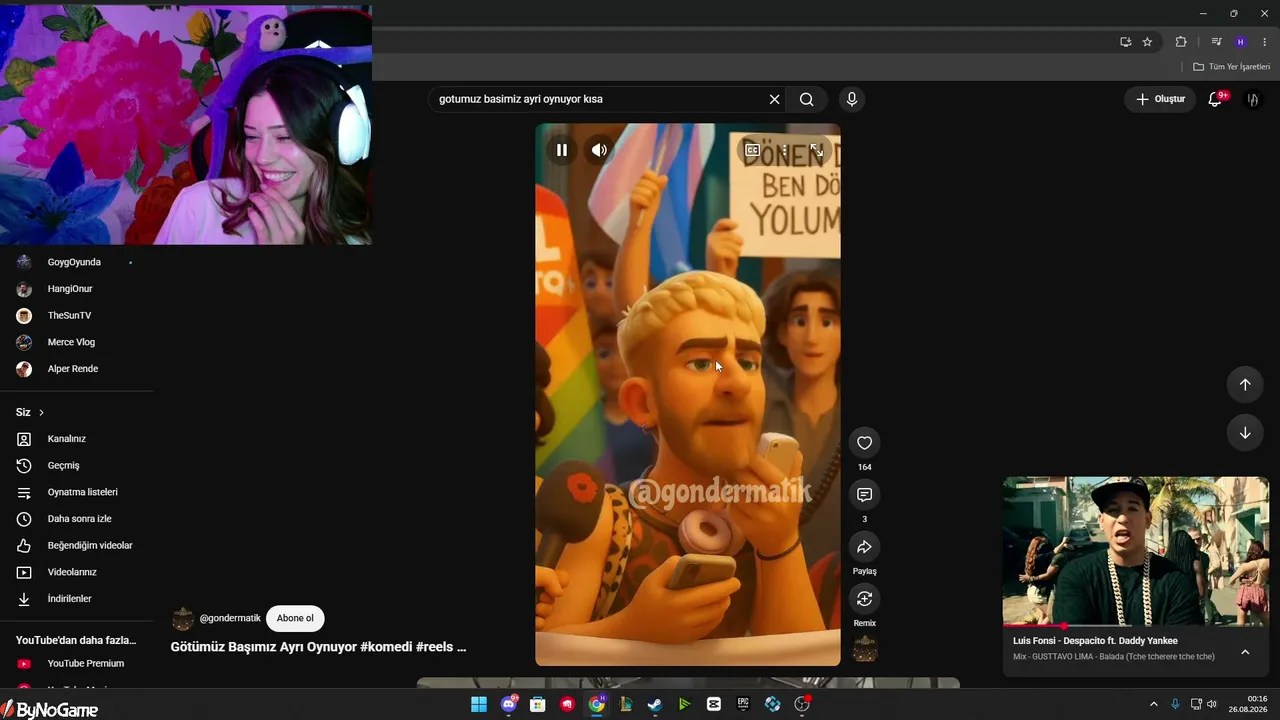Open Epic Games Launcher from the taskbar
This screenshot has height=720, width=1280.
click(743, 705)
